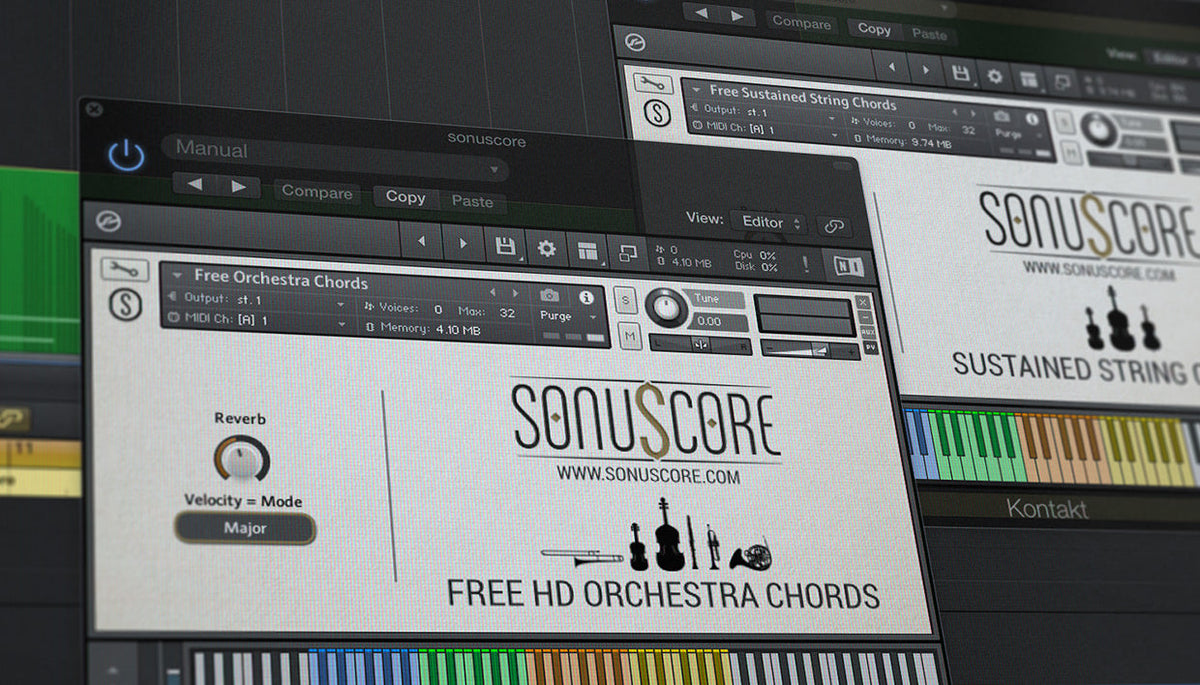Click the exclamation warning icon in front Kontakt
This screenshot has height=685, width=1200.
point(805,263)
